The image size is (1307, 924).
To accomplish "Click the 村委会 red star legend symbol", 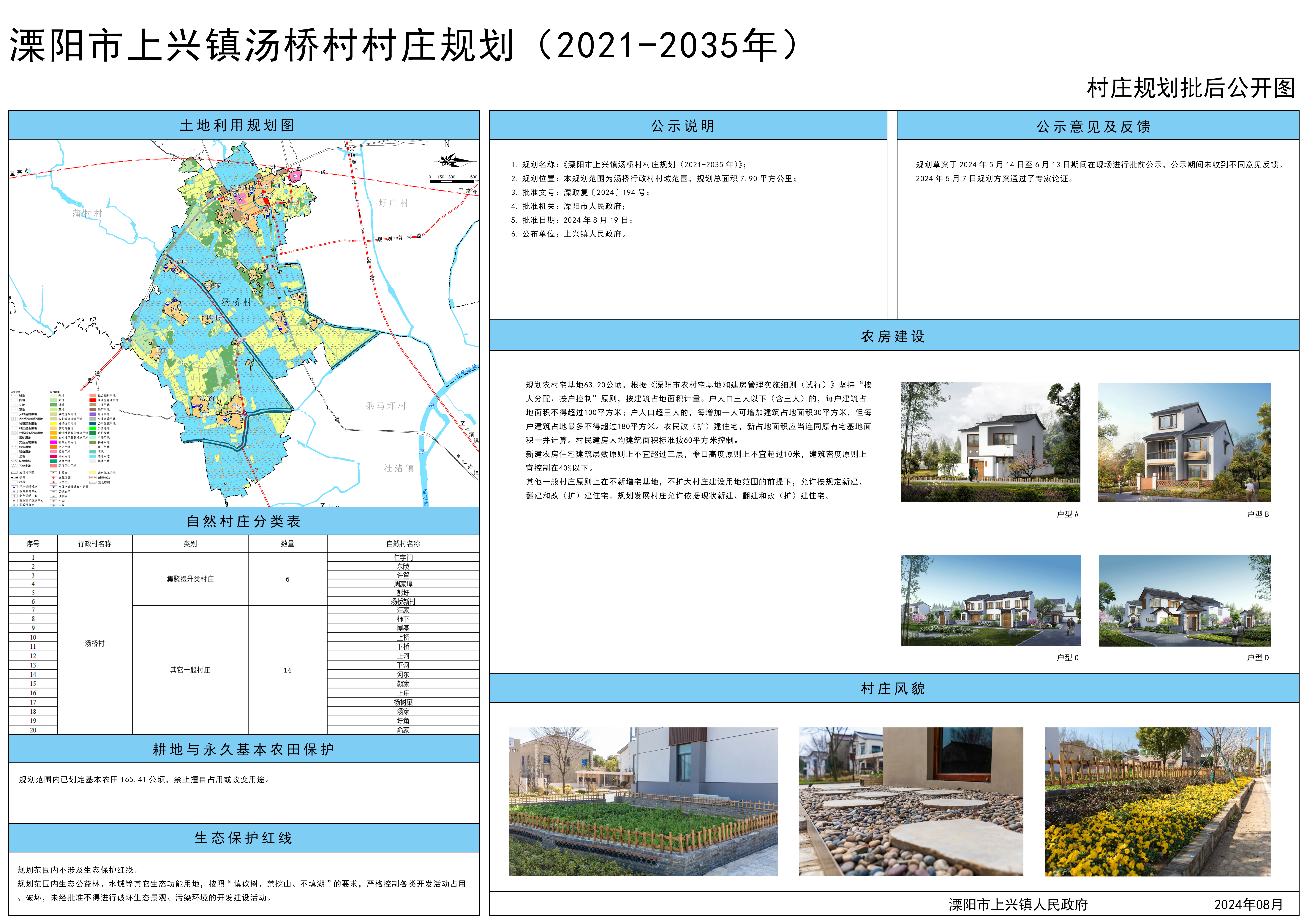I will 53,473.
